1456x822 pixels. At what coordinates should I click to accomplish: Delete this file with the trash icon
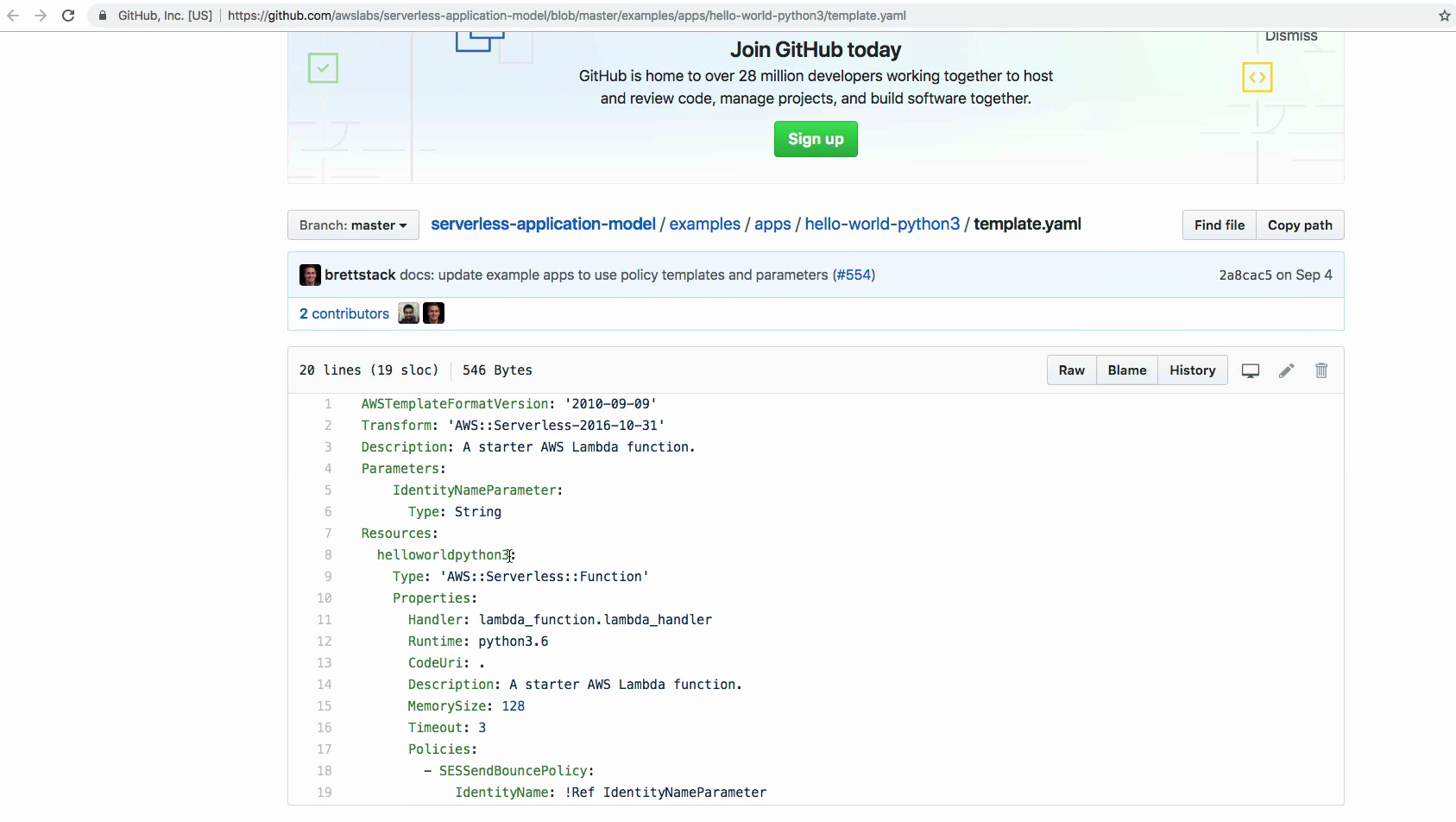point(1321,370)
